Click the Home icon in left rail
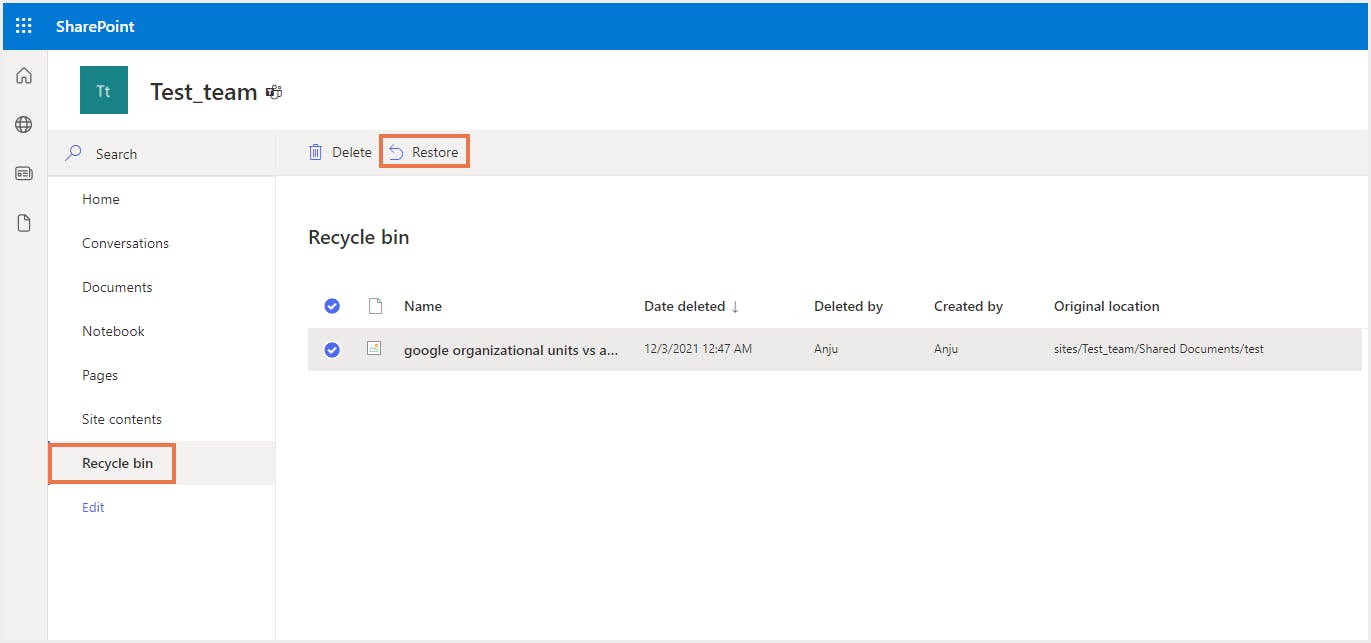 tap(24, 76)
